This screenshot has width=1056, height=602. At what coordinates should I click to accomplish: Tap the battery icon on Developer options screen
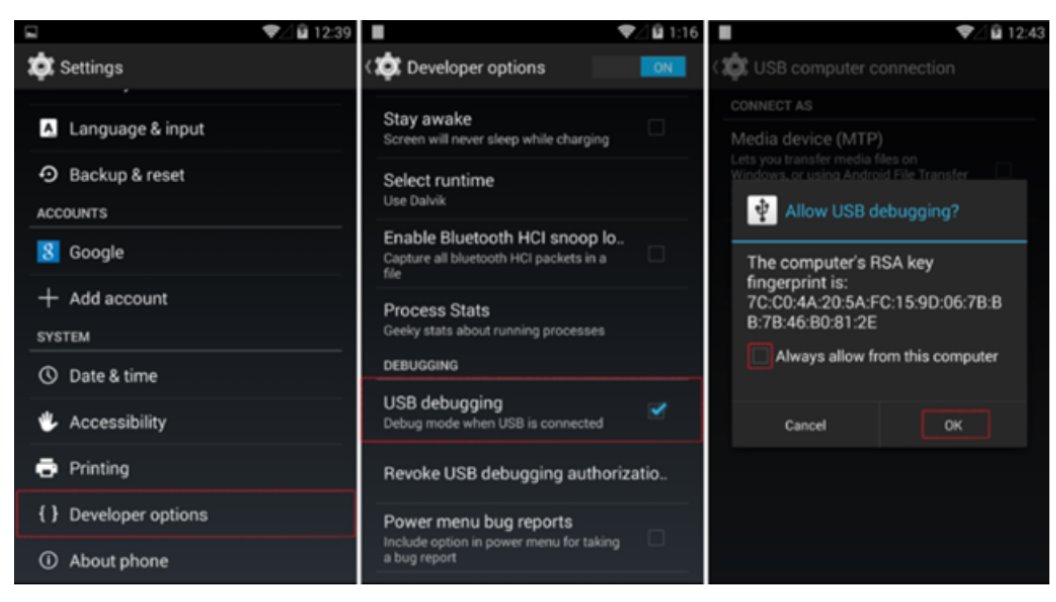(x=657, y=32)
